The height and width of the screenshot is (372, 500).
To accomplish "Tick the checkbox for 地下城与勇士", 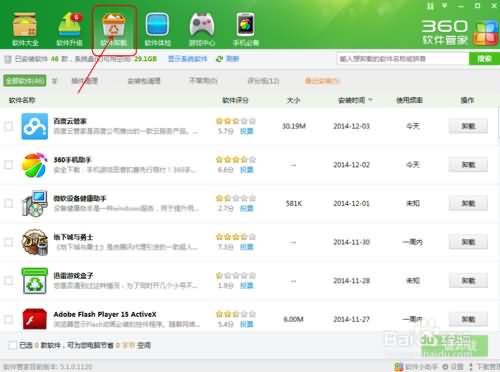I will pyautogui.click(x=9, y=242).
